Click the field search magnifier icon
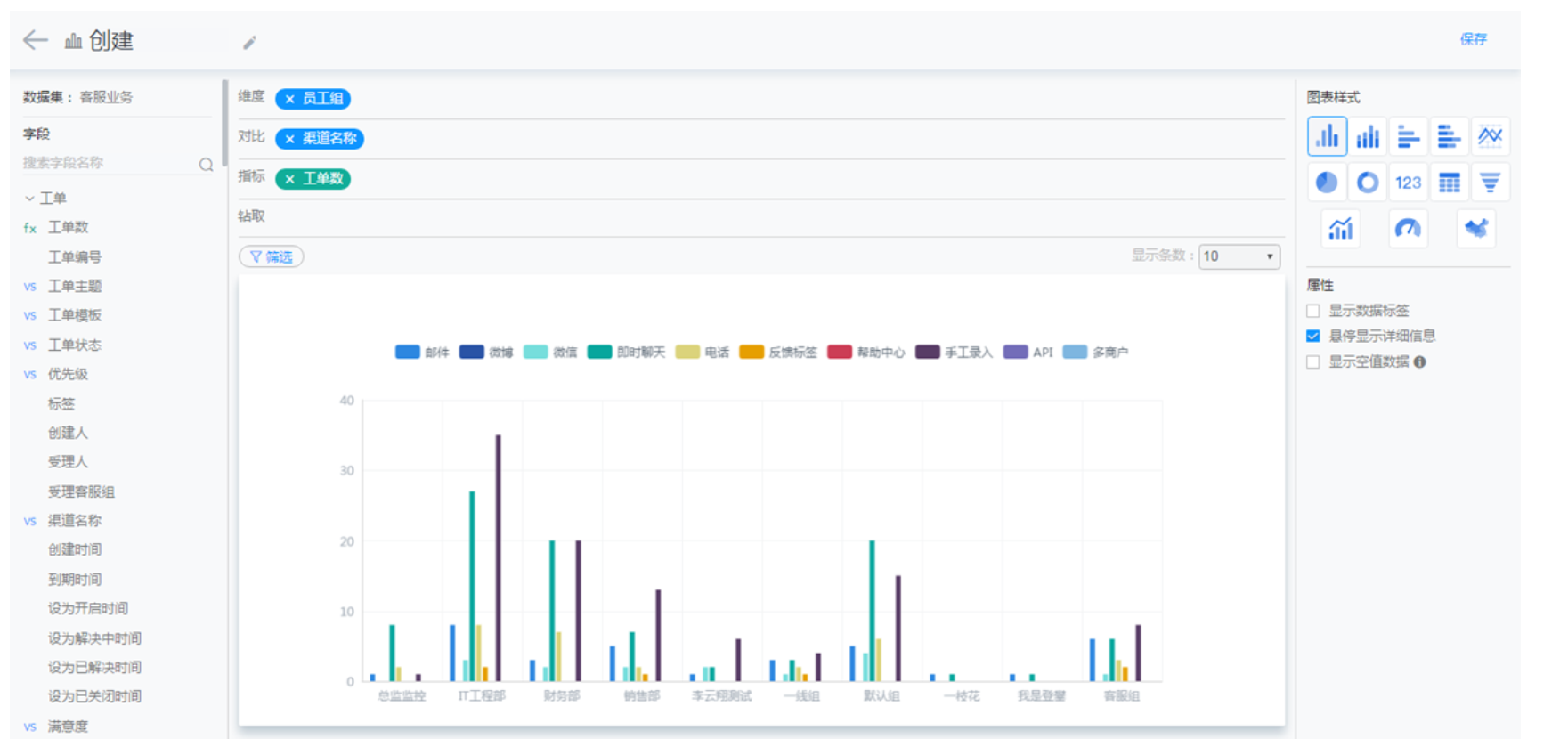Image resolution: width=1568 pixels, height=739 pixels. 206,165
